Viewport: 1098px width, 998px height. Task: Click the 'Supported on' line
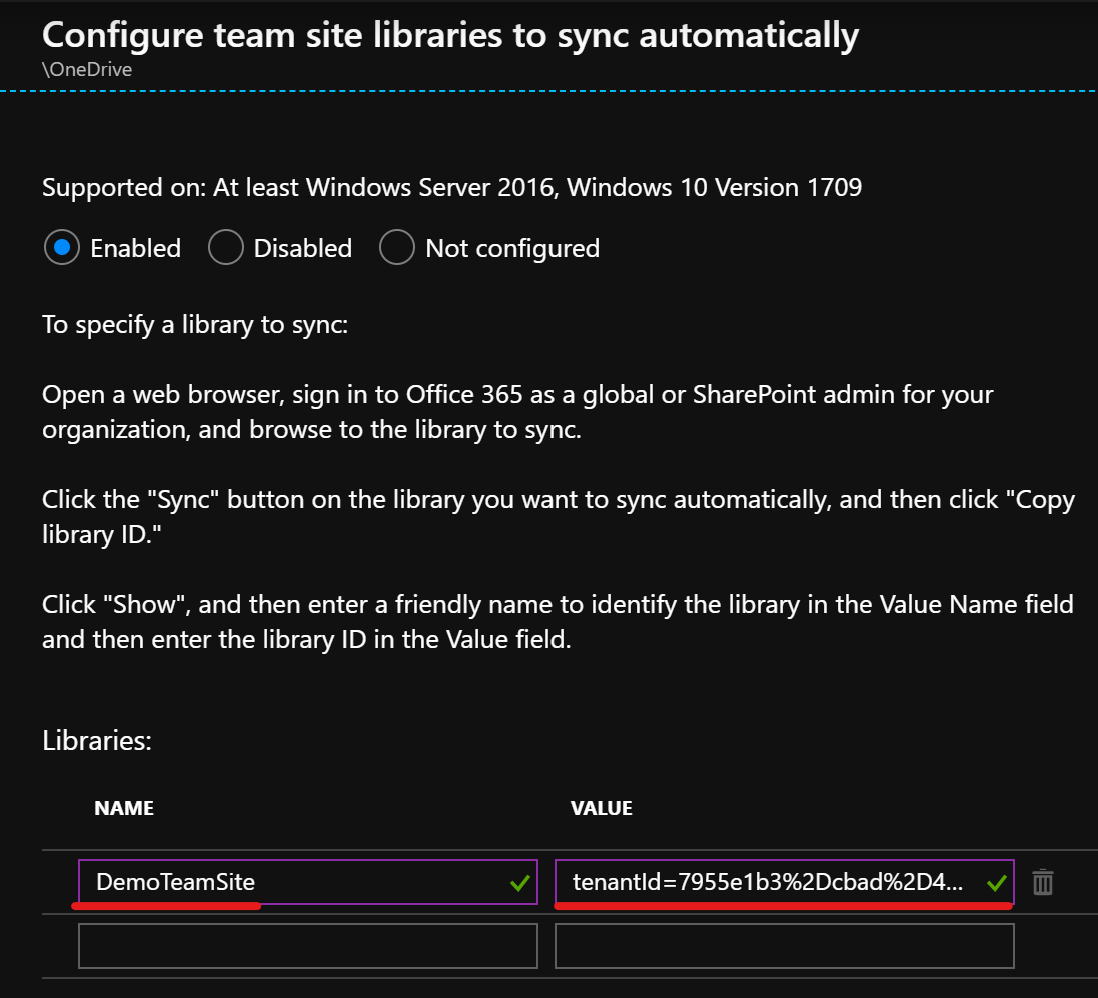coord(452,188)
